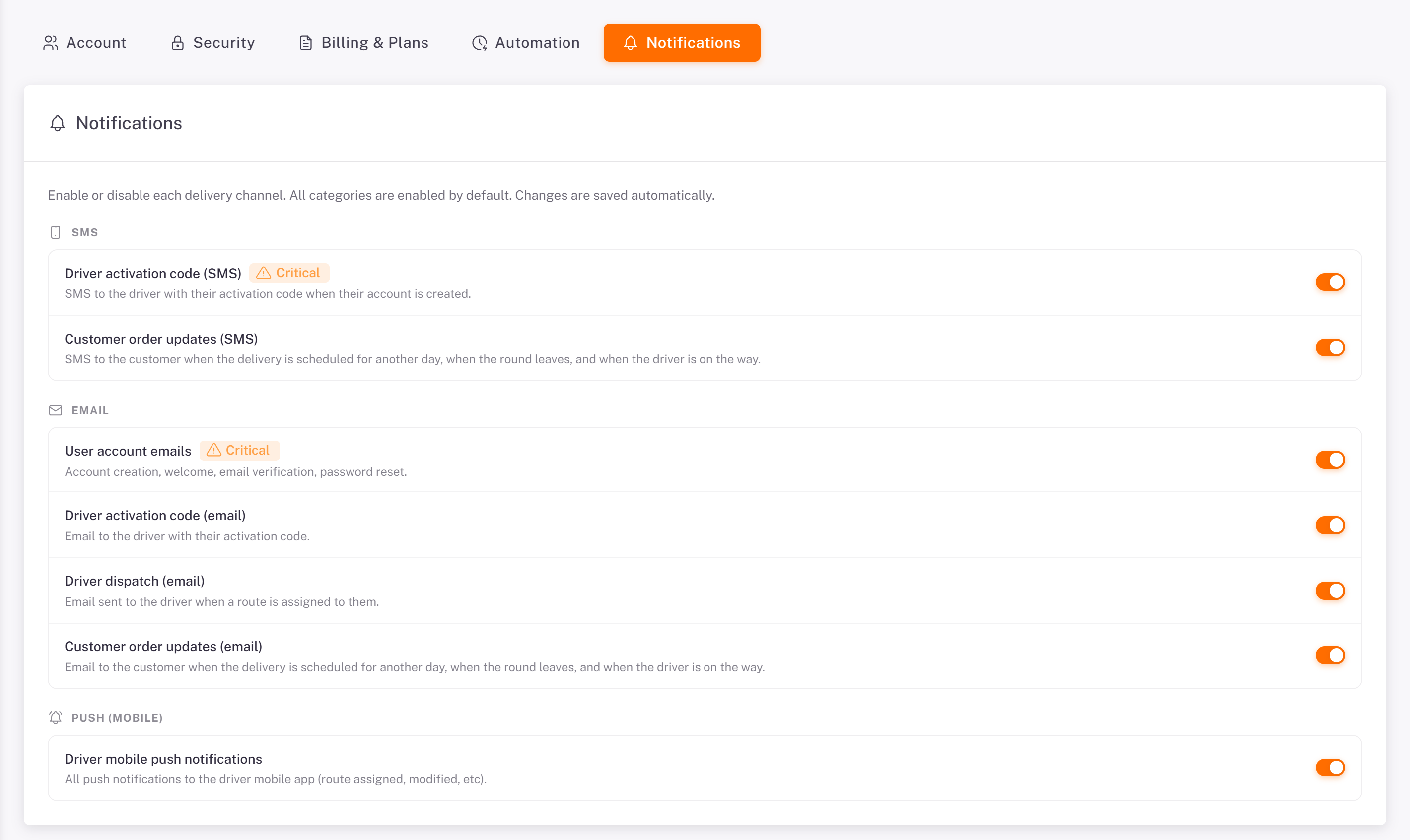
Task: Click Critical badge text on User account emails
Action: click(247, 451)
